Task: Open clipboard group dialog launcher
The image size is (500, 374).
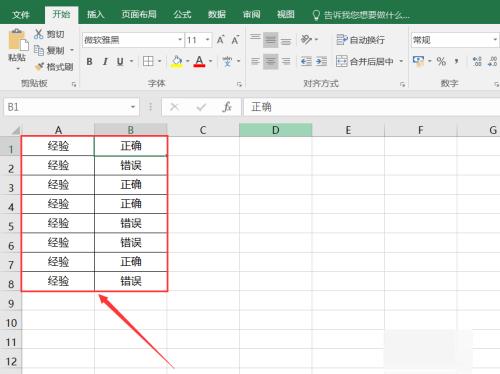Action: (74, 85)
